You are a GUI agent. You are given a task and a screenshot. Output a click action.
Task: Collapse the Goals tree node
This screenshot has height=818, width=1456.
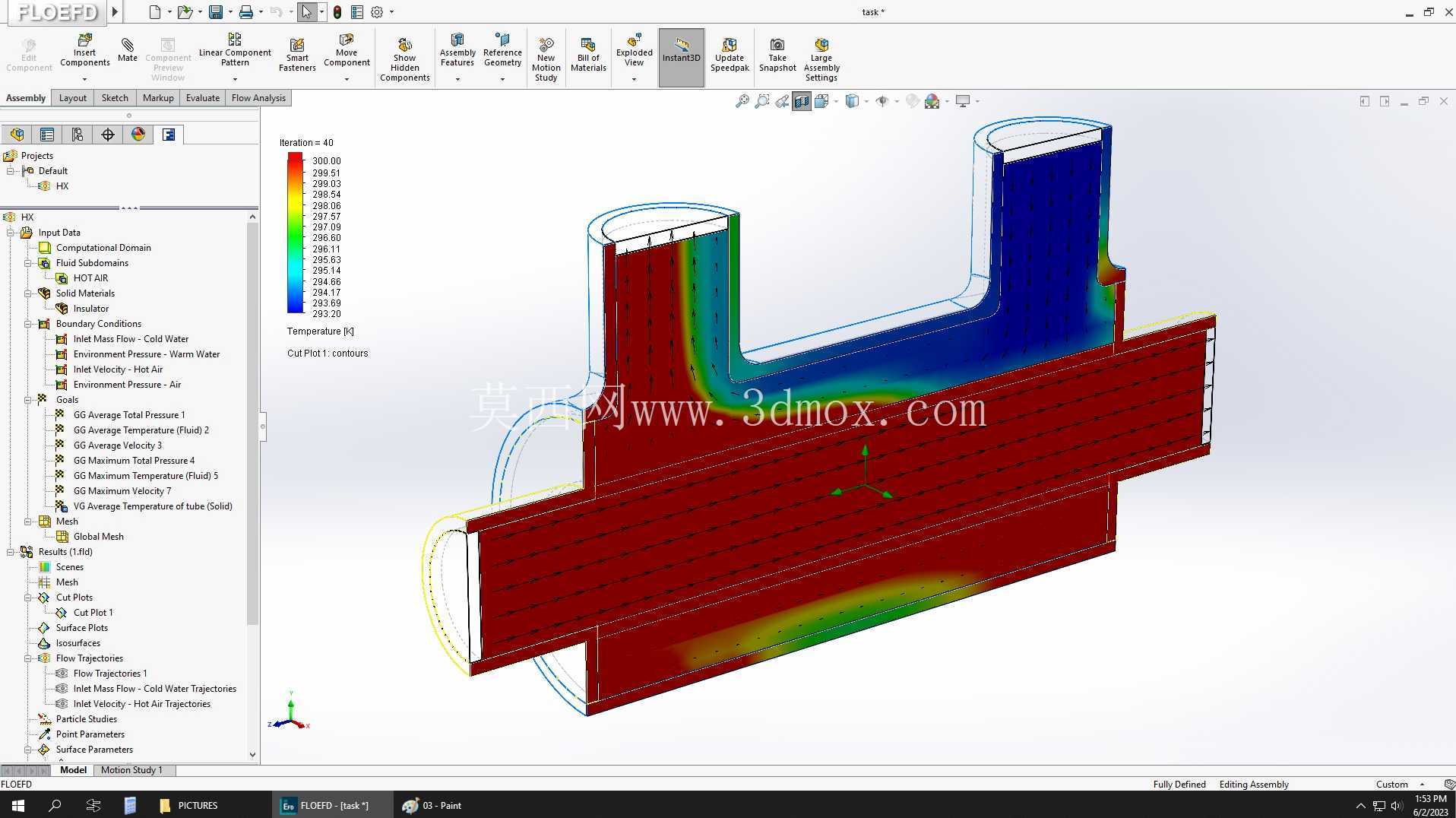tap(28, 400)
